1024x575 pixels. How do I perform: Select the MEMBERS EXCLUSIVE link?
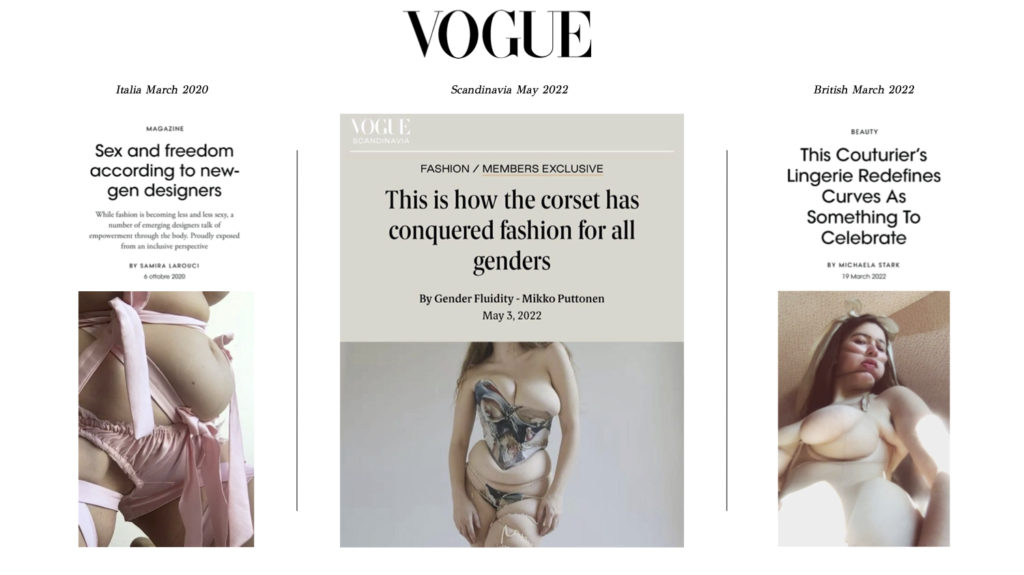[543, 169]
